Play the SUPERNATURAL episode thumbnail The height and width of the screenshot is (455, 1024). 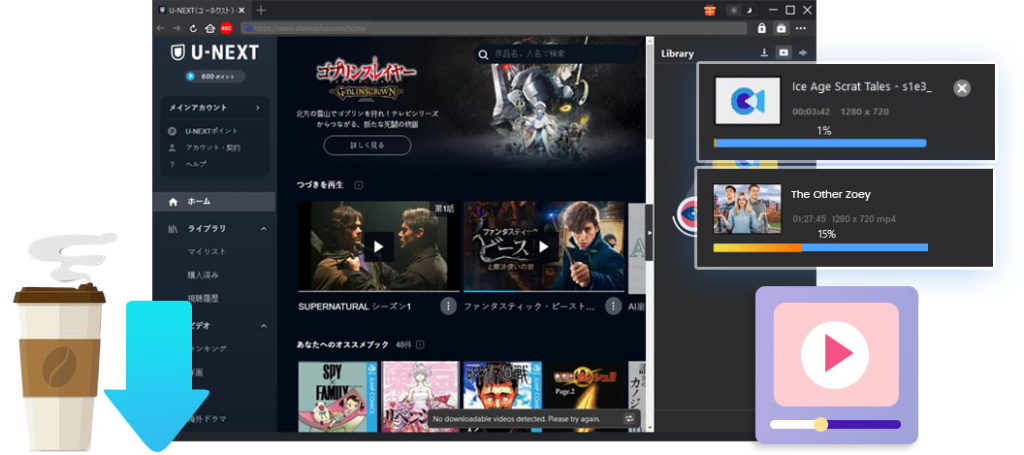(x=378, y=246)
